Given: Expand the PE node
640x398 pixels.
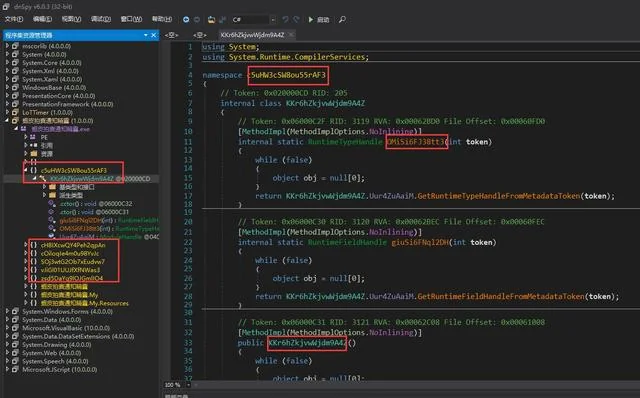Looking at the screenshot, I should (x=26, y=137).
